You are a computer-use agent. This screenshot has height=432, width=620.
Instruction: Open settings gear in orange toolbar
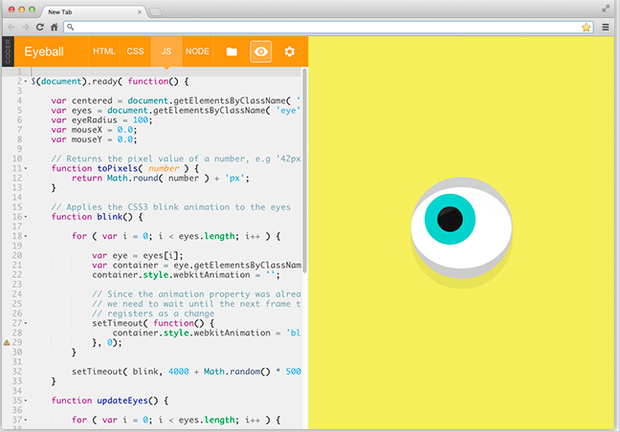[290, 51]
